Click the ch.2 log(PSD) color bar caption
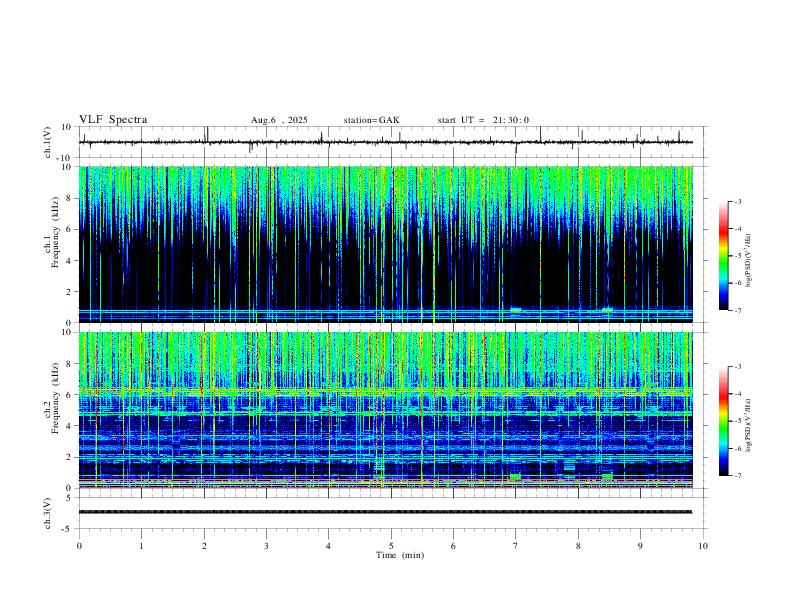This screenshot has height=612, width=792. [x=749, y=425]
